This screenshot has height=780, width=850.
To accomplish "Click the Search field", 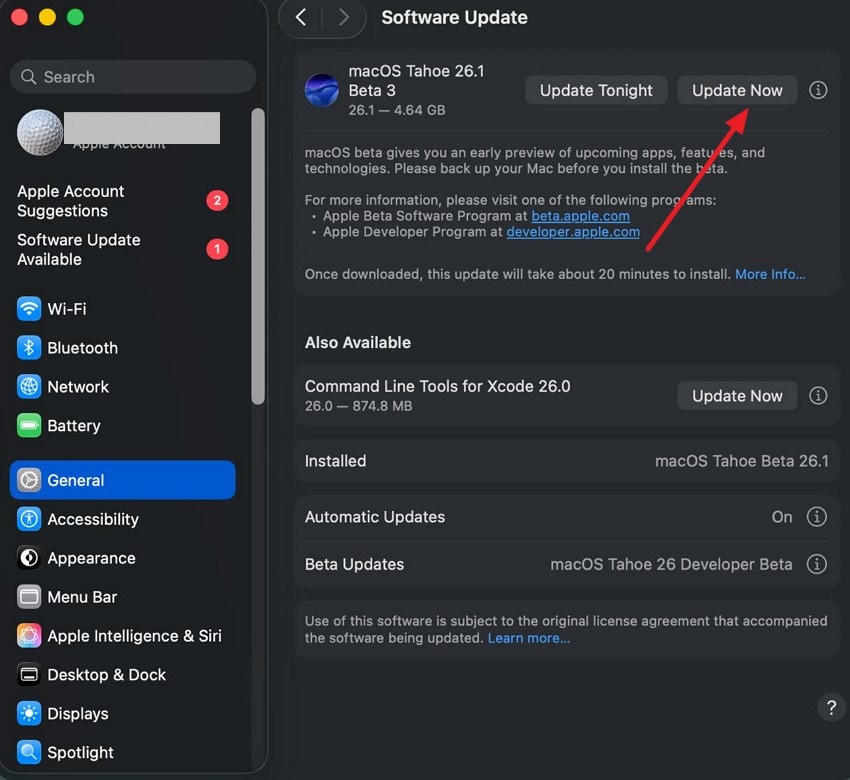I will [x=133, y=77].
